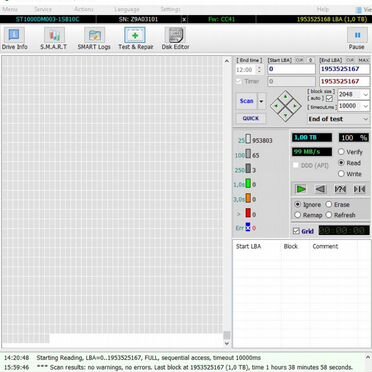372x372 pixels.
Task: Open the Language menu
Action: coord(127,9)
